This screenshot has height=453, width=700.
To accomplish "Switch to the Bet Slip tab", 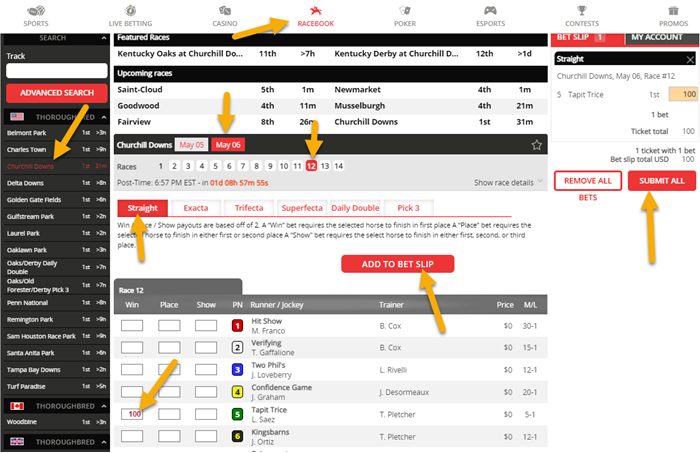I will point(588,37).
